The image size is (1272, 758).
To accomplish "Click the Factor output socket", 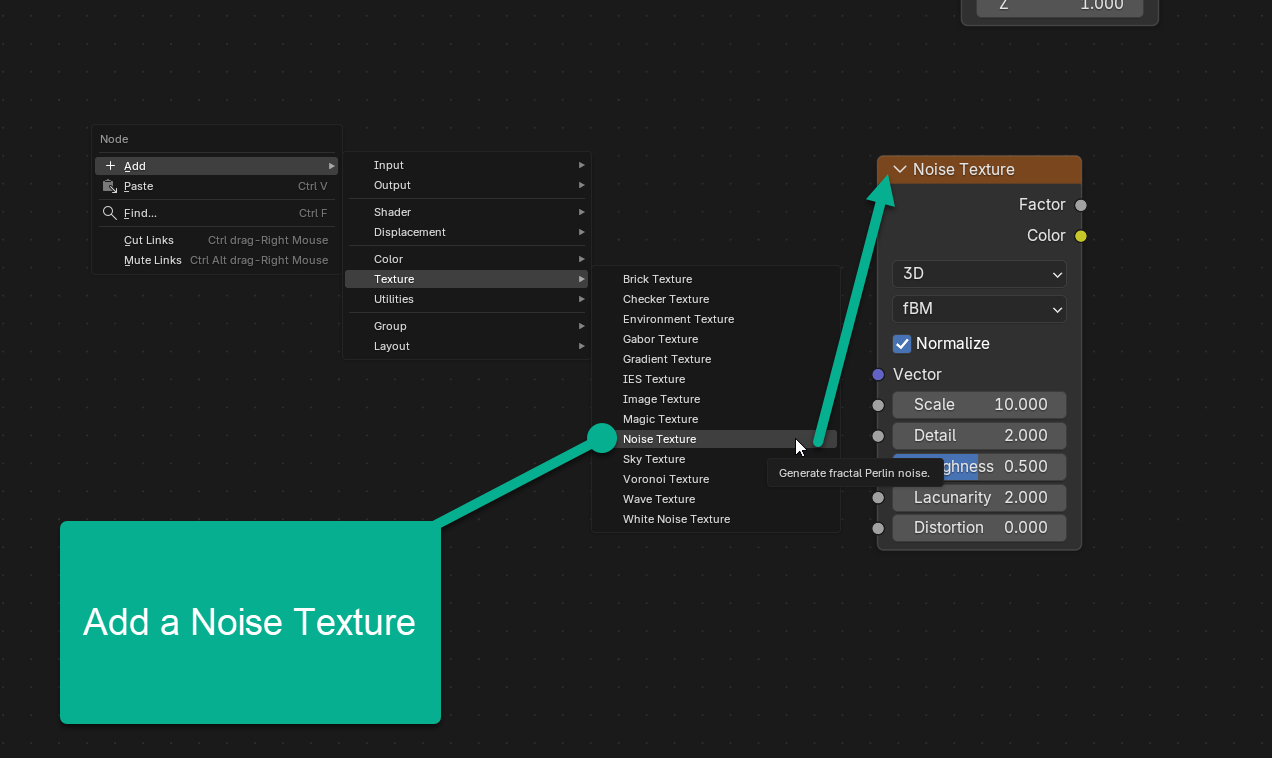I will click(x=1080, y=205).
